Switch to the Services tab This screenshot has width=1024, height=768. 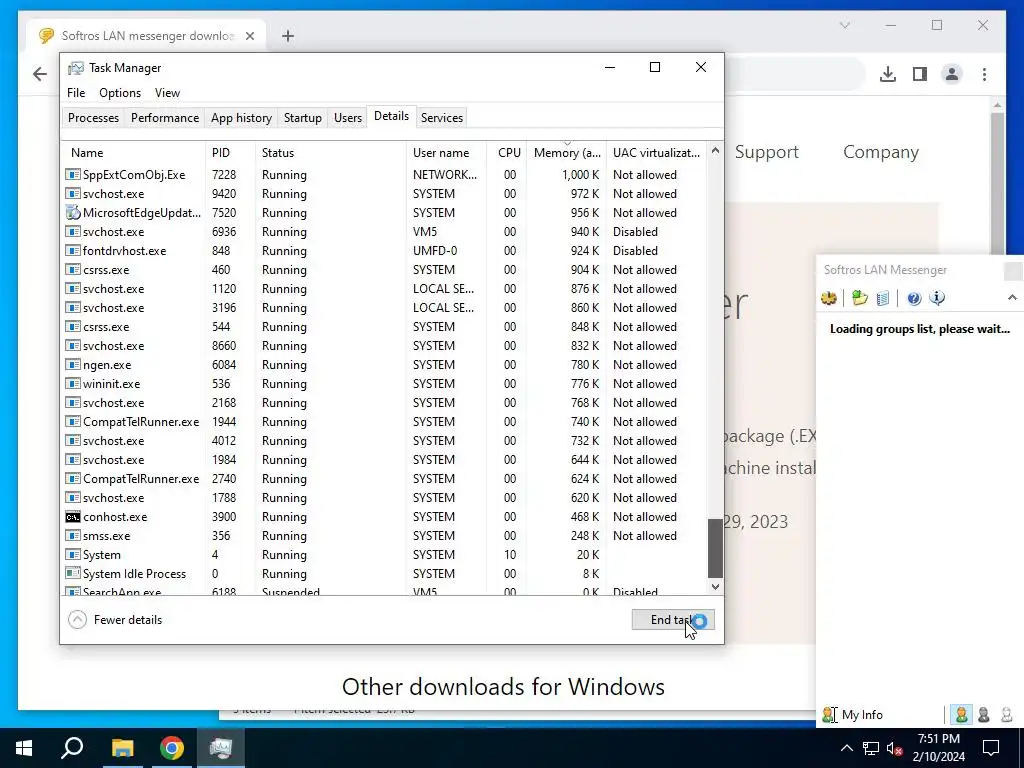click(x=441, y=118)
